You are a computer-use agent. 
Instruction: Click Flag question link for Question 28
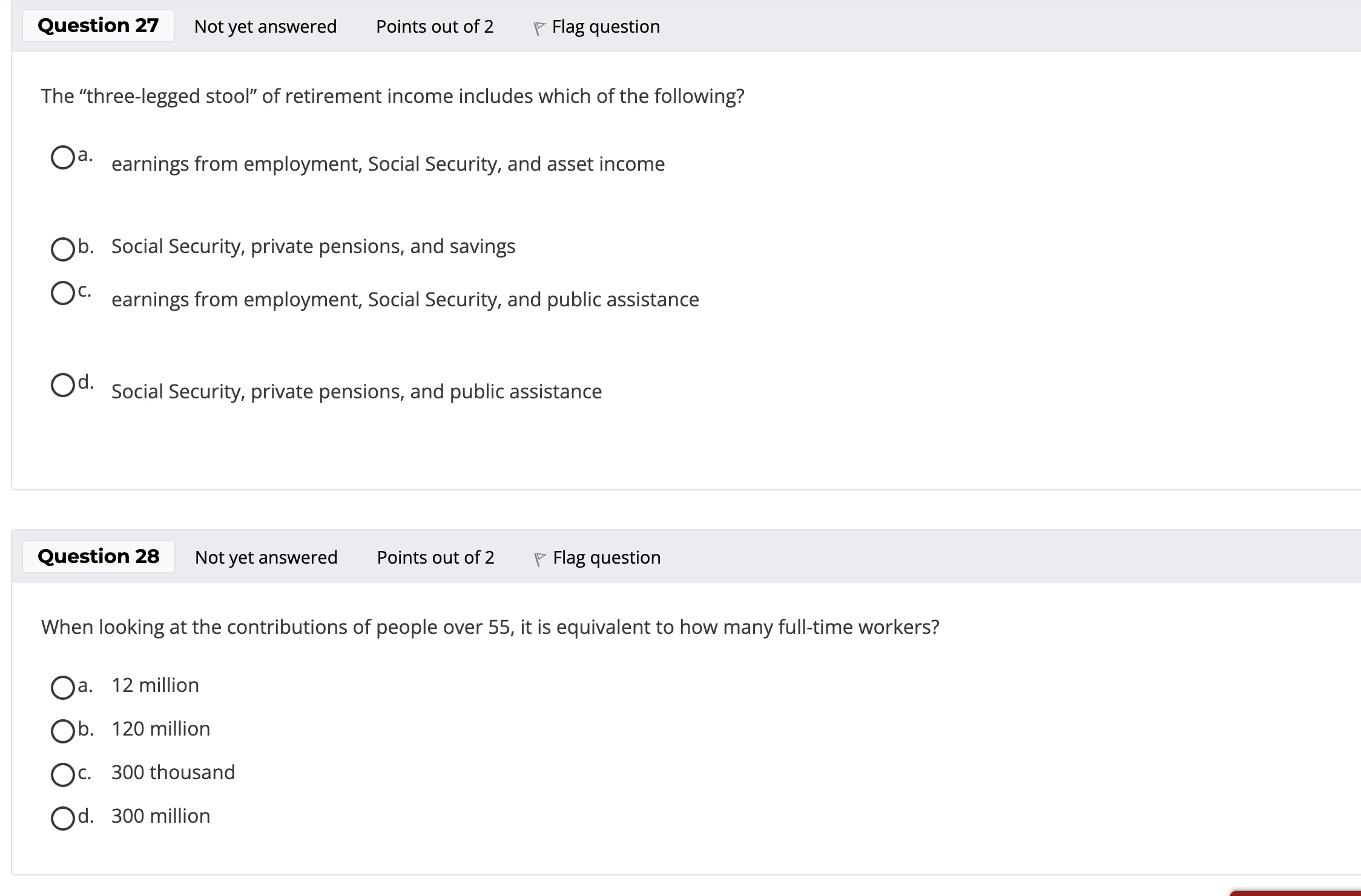click(607, 557)
